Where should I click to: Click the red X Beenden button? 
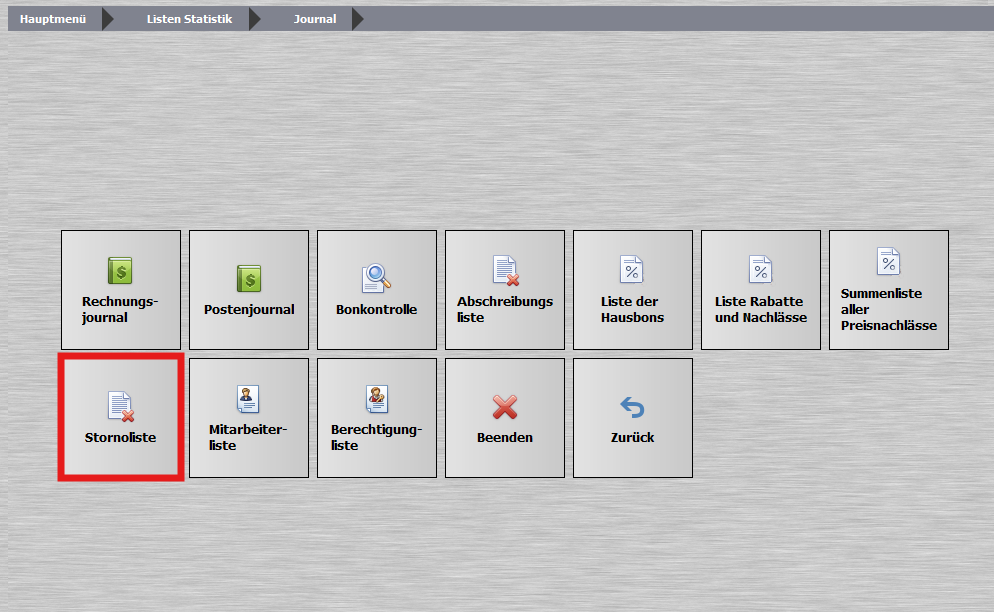pos(505,418)
